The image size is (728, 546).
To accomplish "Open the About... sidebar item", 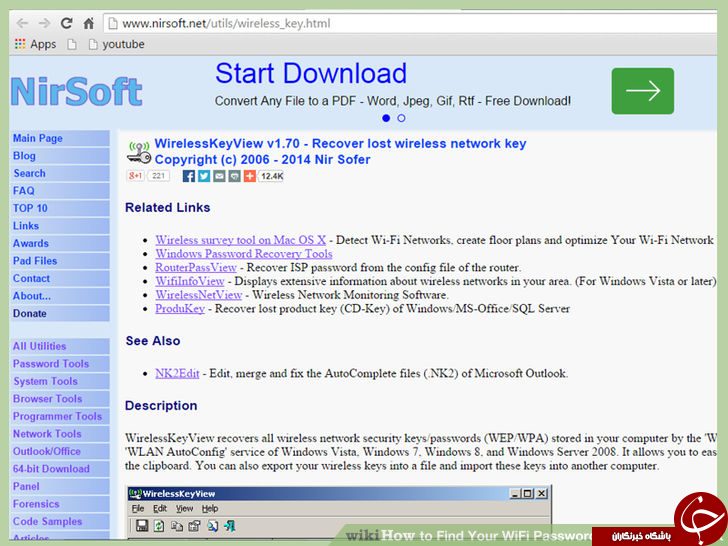I will click(60, 296).
